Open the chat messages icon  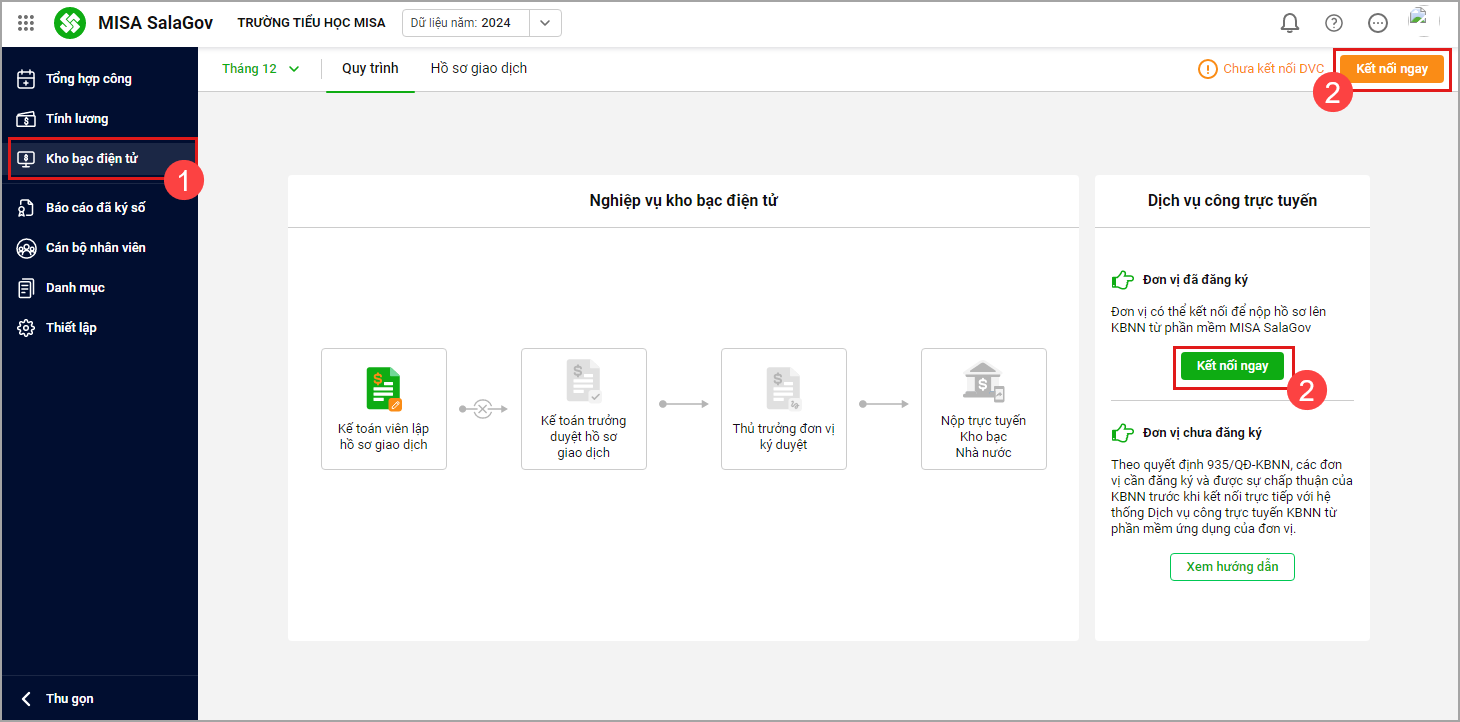click(x=1378, y=23)
